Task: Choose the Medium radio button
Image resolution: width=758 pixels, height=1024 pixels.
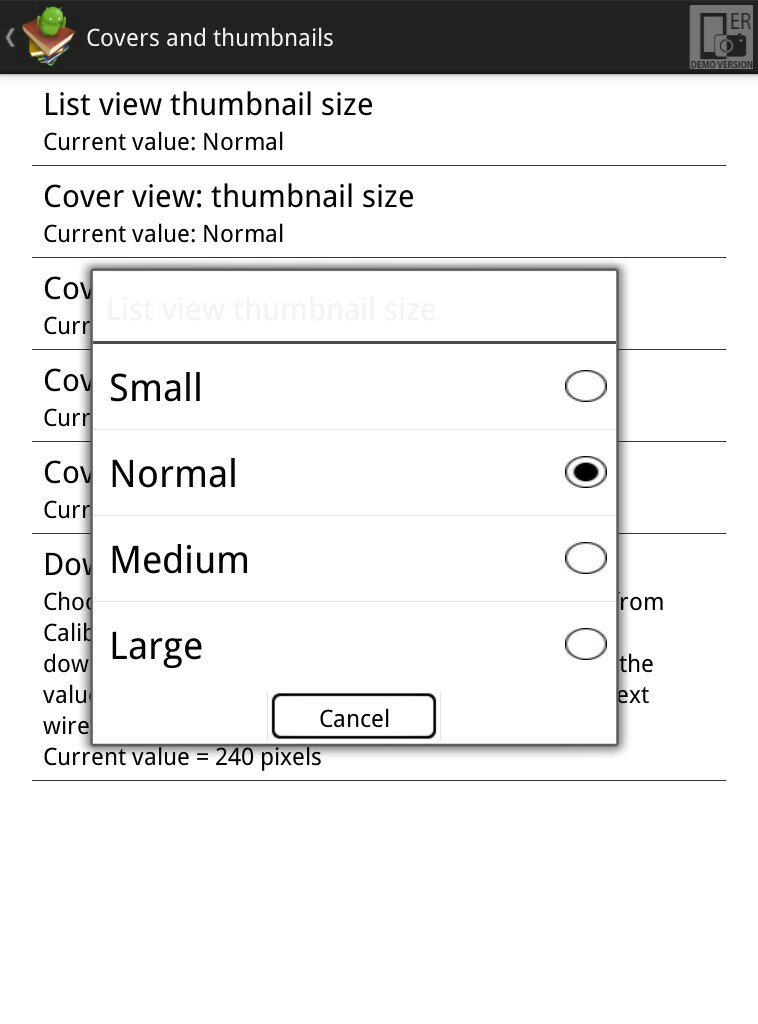Action: (x=585, y=558)
